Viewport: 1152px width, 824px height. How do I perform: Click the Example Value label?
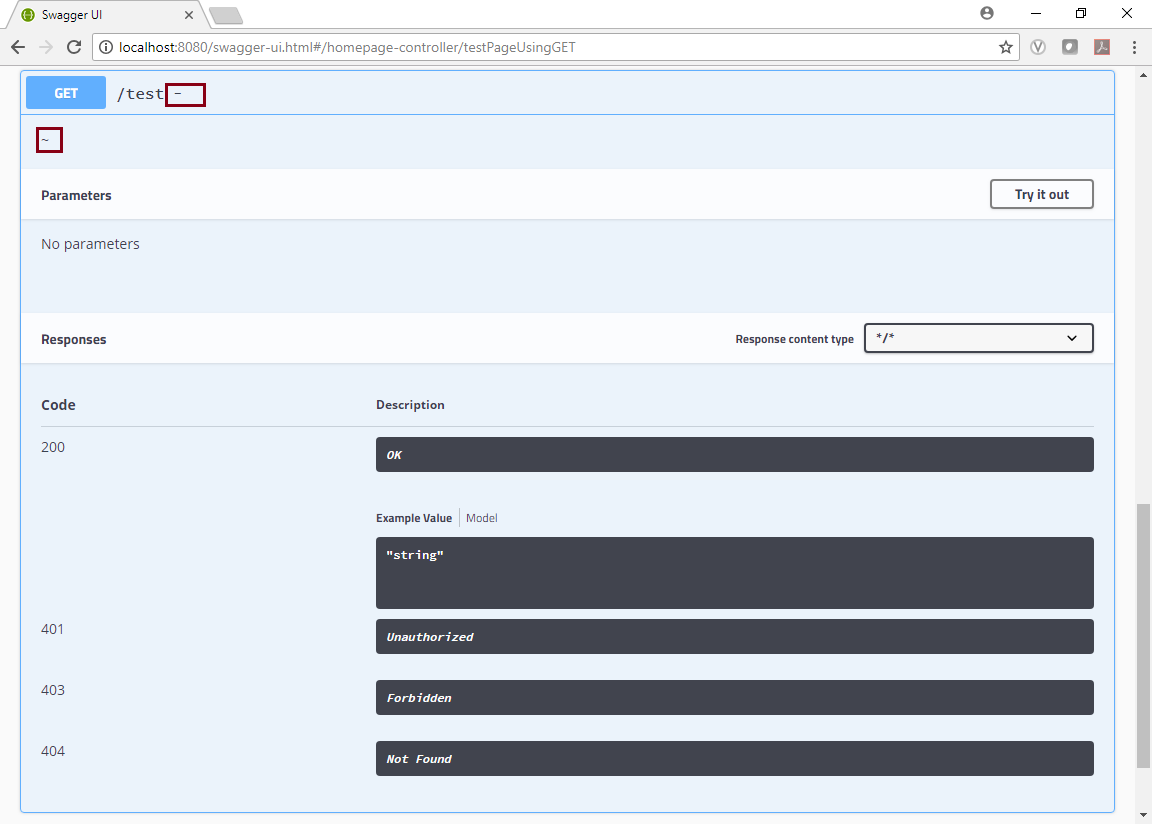pyautogui.click(x=414, y=518)
